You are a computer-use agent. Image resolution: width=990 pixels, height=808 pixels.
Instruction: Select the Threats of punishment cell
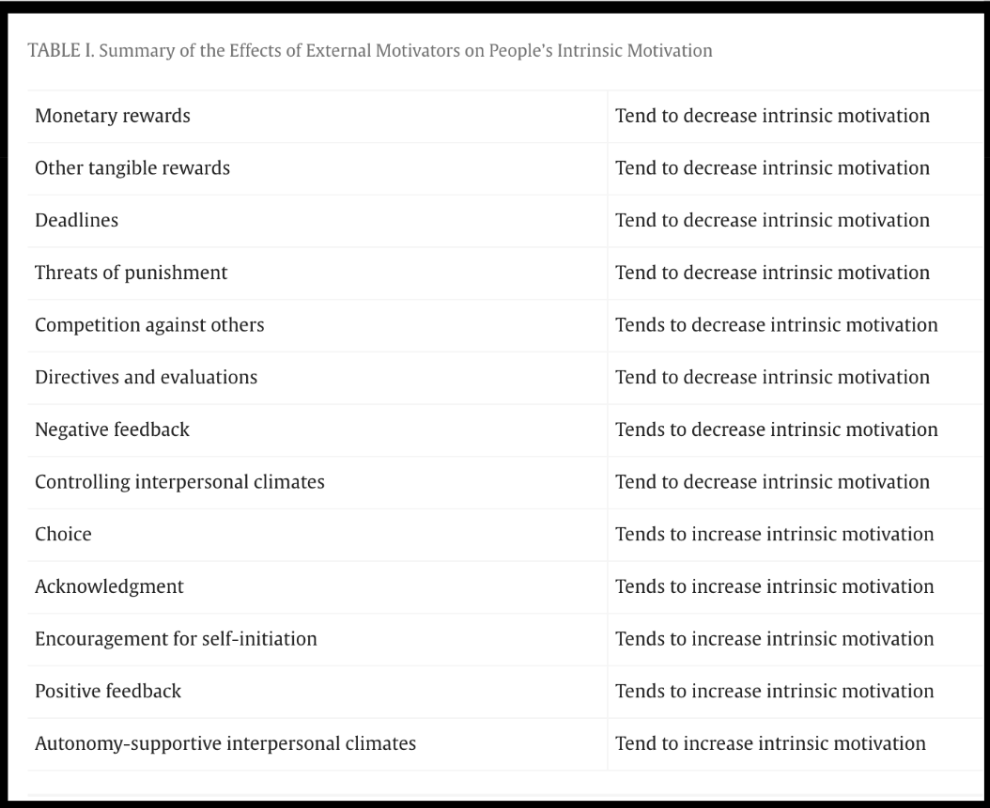[x=131, y=272]
